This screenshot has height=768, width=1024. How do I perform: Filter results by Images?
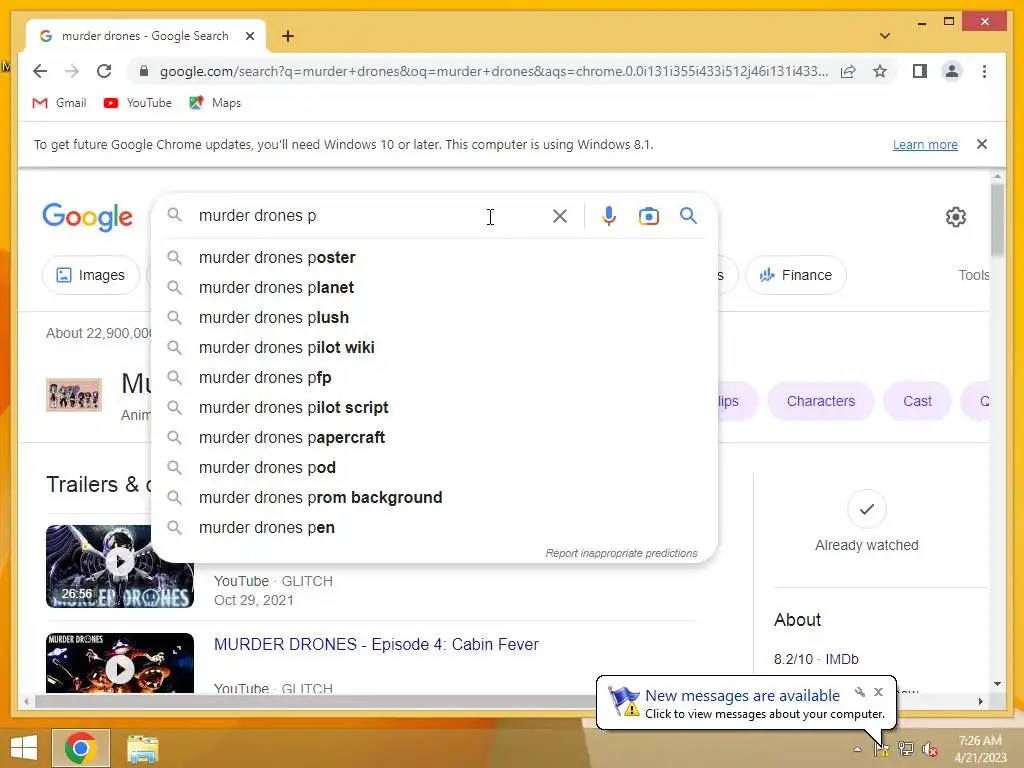pos(91,275)
